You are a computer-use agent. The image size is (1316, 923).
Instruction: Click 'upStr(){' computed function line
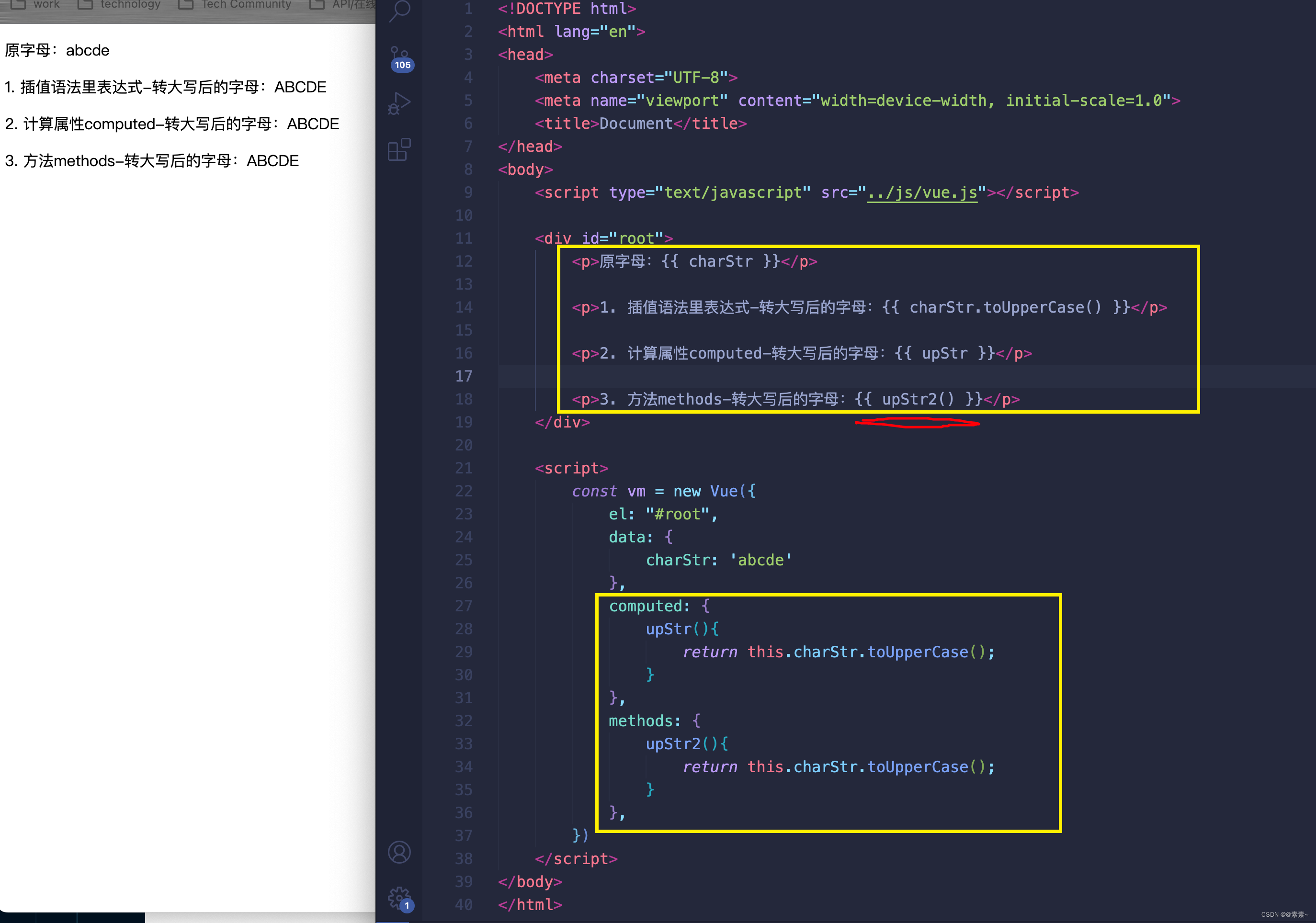click(x=682, y=629)
